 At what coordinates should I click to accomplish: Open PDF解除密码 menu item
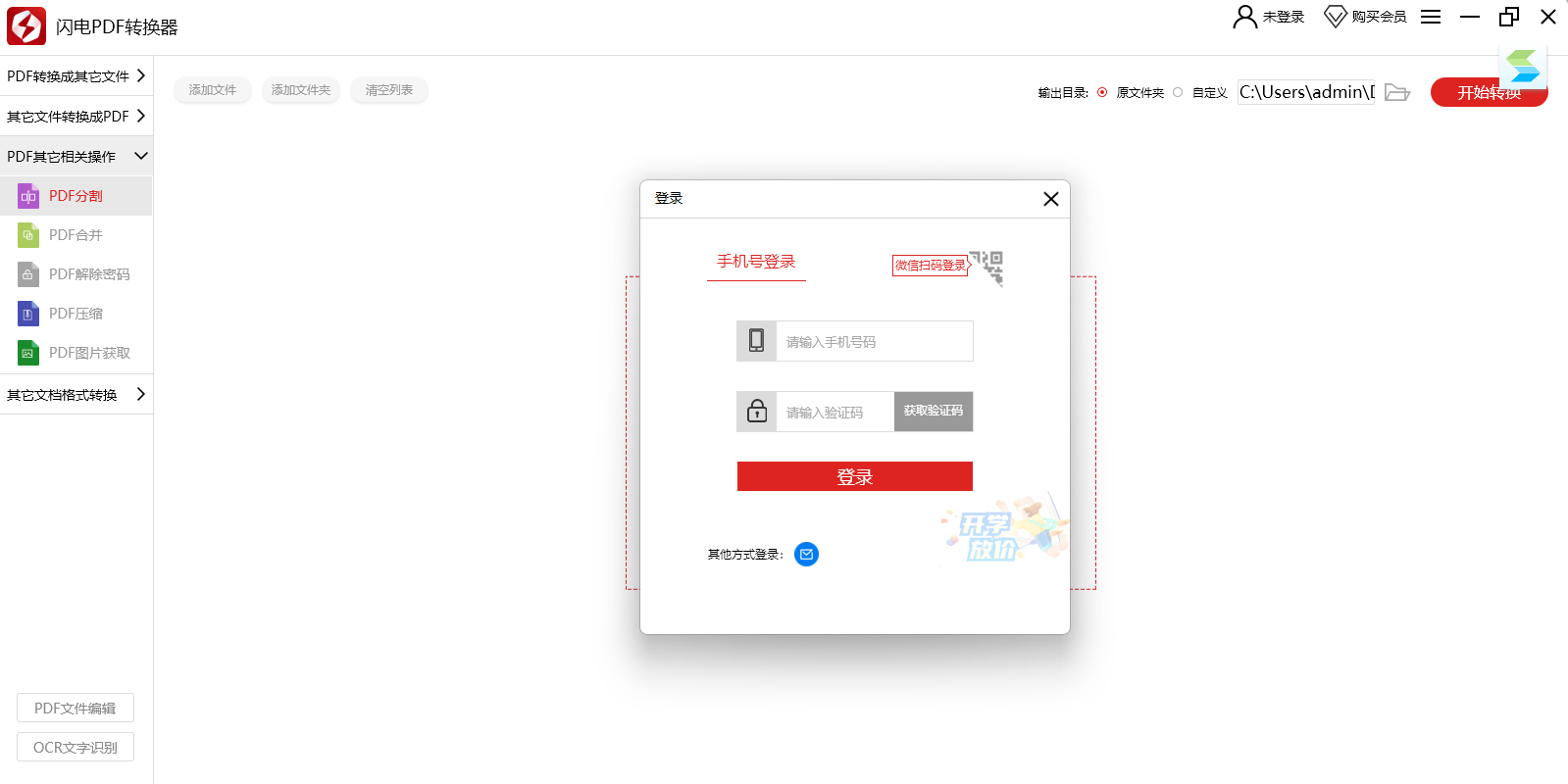pos(76,274)
